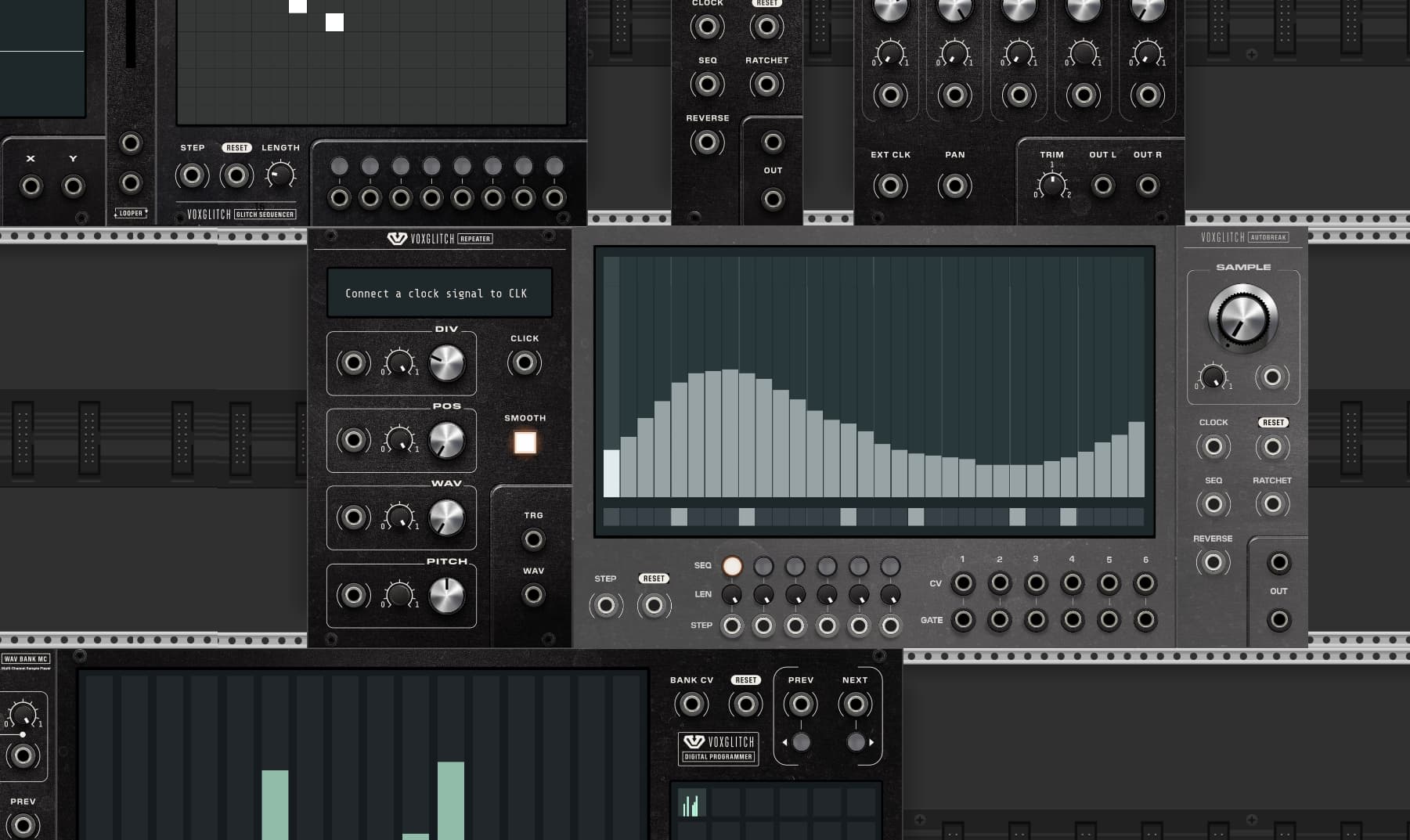
Task: Click the large POS knob on Repeater
Action: click(x=447, y=440)
